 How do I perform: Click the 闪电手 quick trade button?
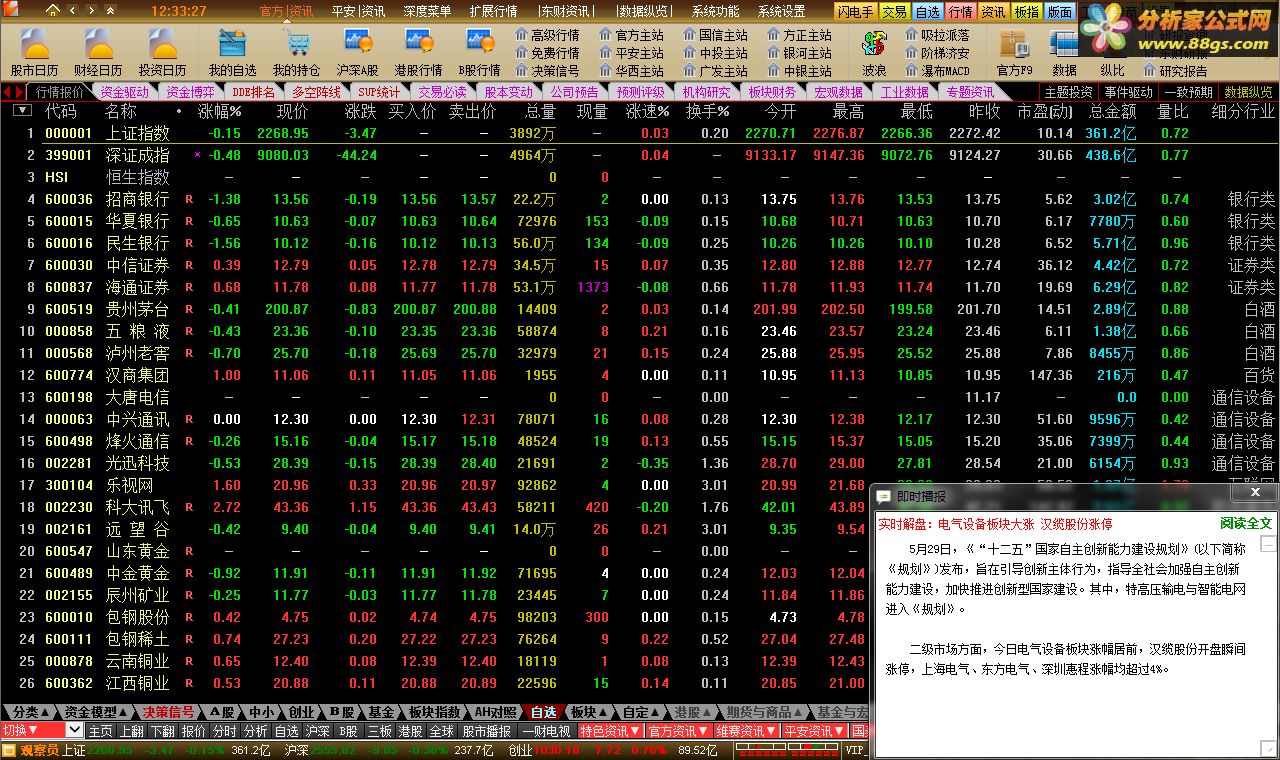(856, 12)
